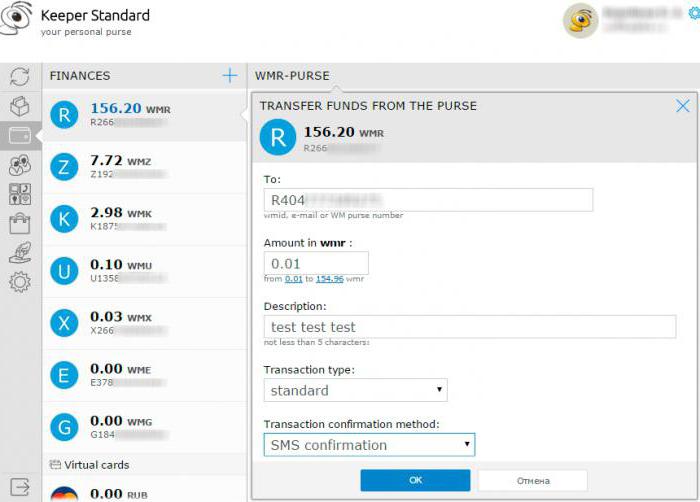The image size is (700, 502).
Task: Click the 0.00 RUB virtual card balance
Action: pos(119,494)
